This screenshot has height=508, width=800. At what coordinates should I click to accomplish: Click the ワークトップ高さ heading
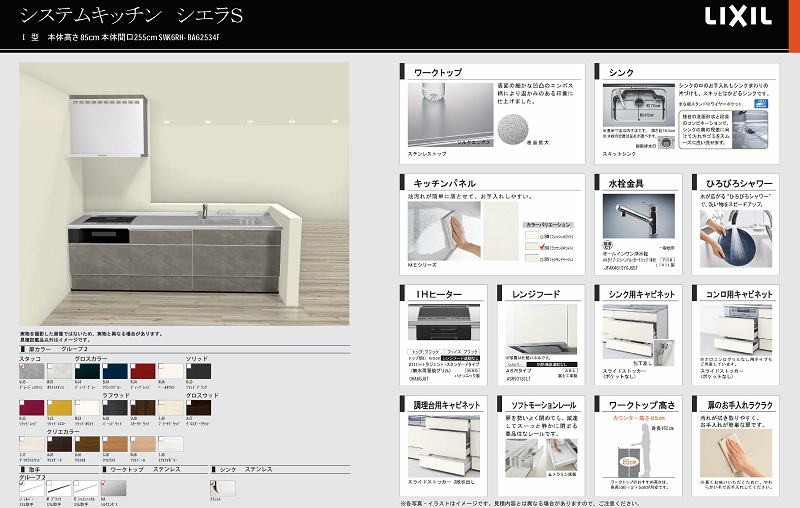coord(641,405)
